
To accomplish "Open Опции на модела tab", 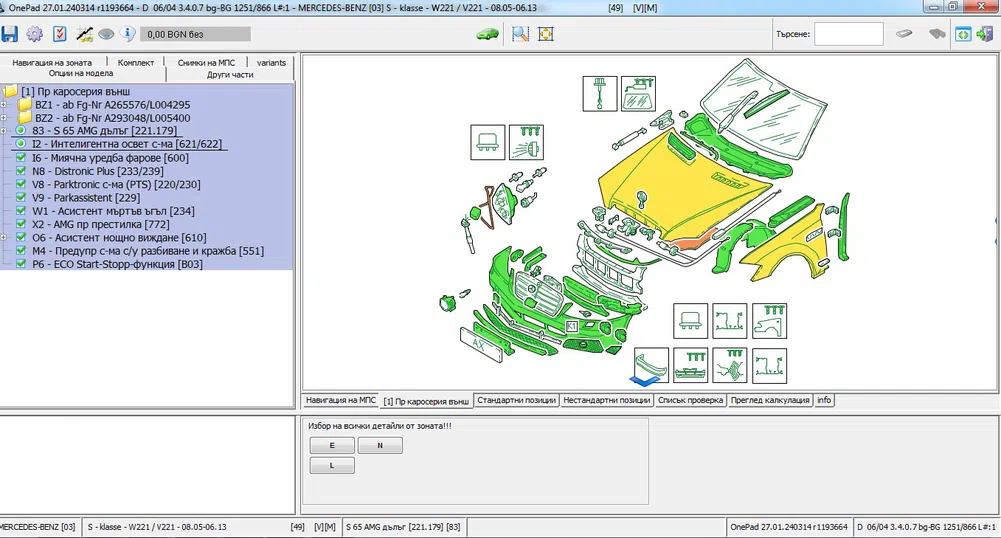I will coord(81,74).
